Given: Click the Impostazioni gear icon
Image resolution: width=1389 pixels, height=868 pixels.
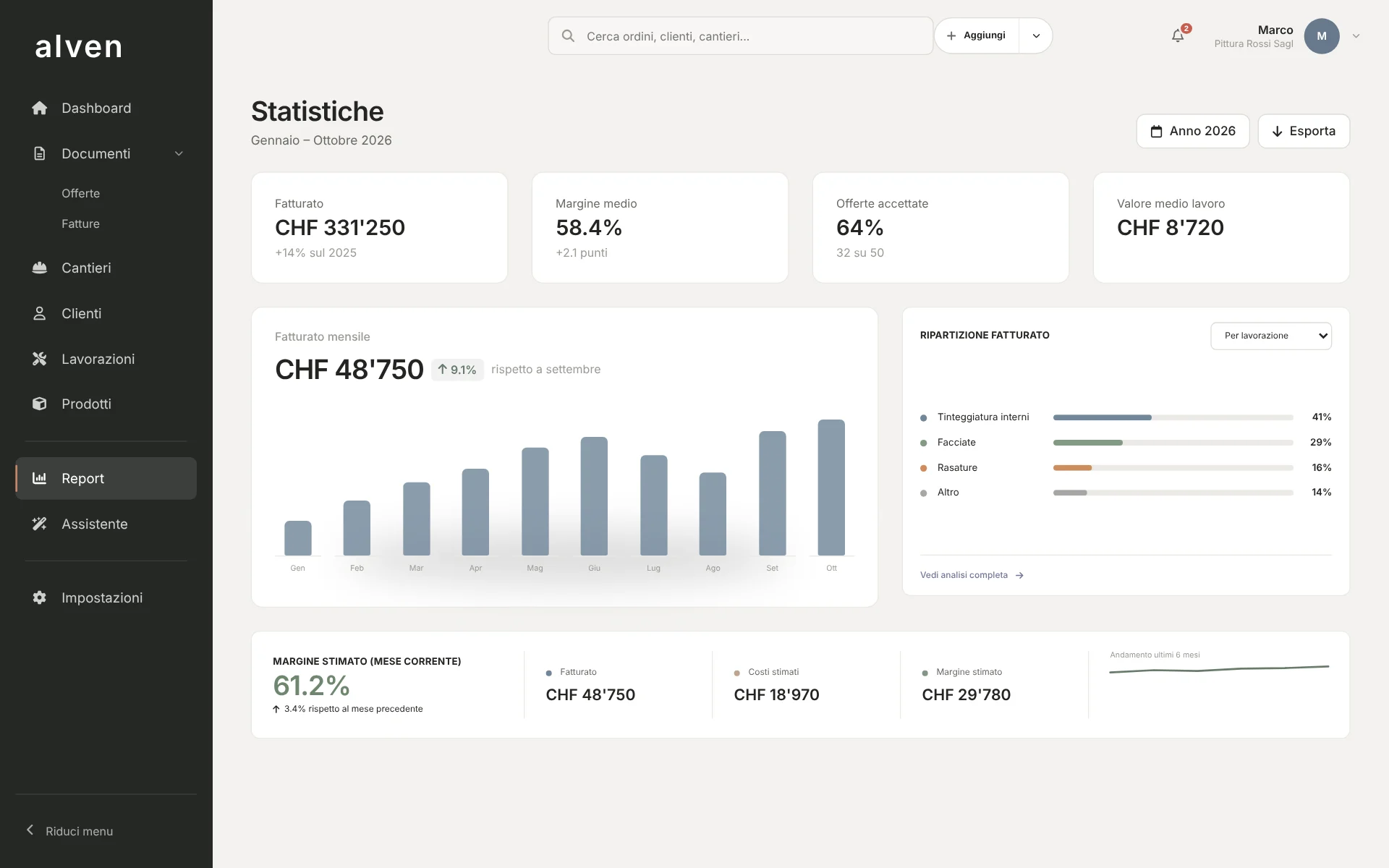Looking at the screenshot, I should coord(40,597).
